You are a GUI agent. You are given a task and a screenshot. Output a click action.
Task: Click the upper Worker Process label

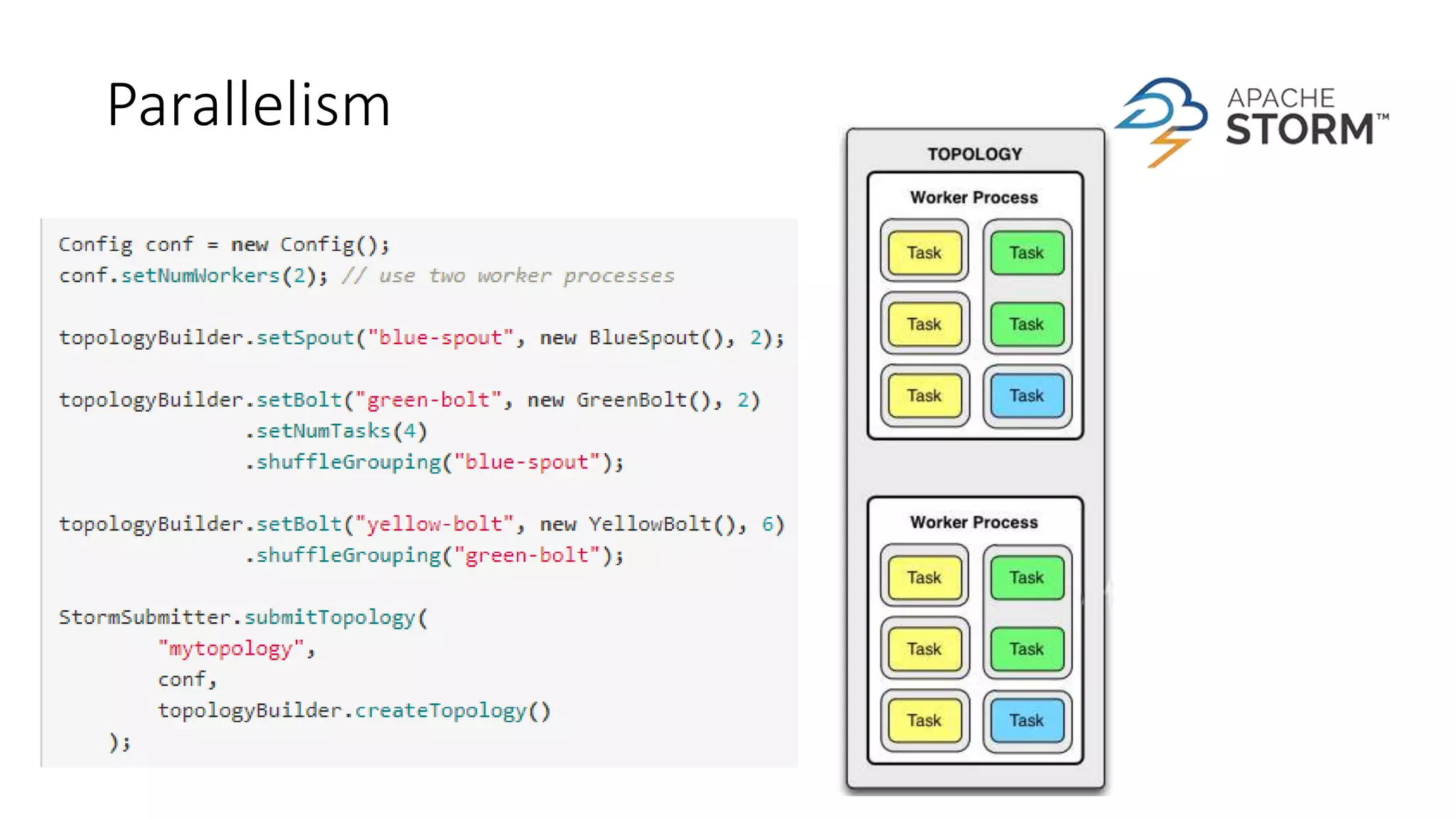click(x=974, y=198)
